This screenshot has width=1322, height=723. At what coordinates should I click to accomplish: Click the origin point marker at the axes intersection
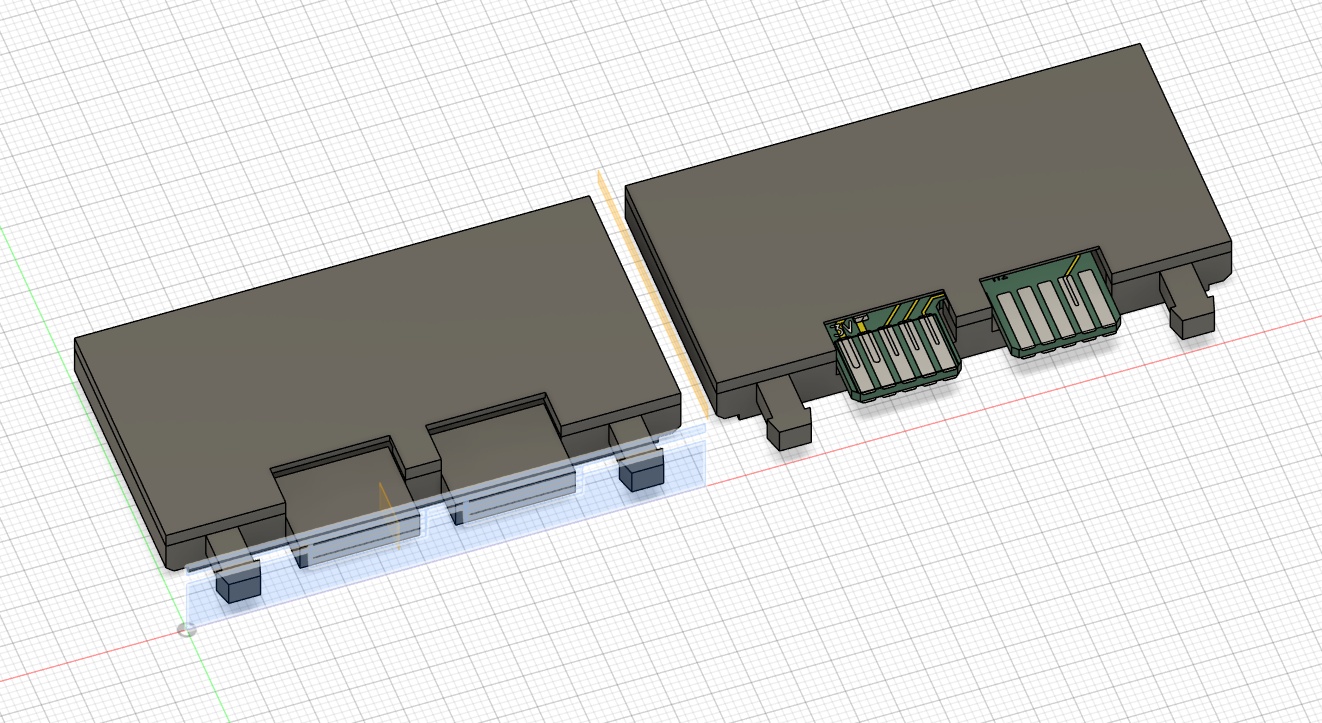click(x=185, y=630)
